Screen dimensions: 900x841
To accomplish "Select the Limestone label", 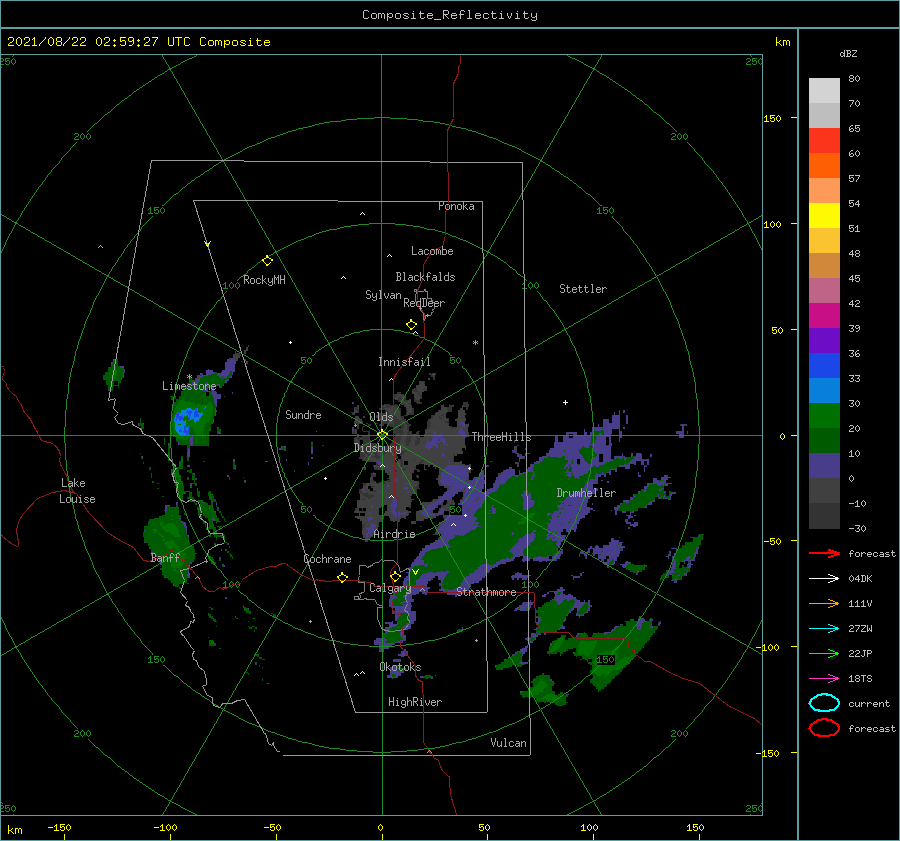I will pos(189,386).
